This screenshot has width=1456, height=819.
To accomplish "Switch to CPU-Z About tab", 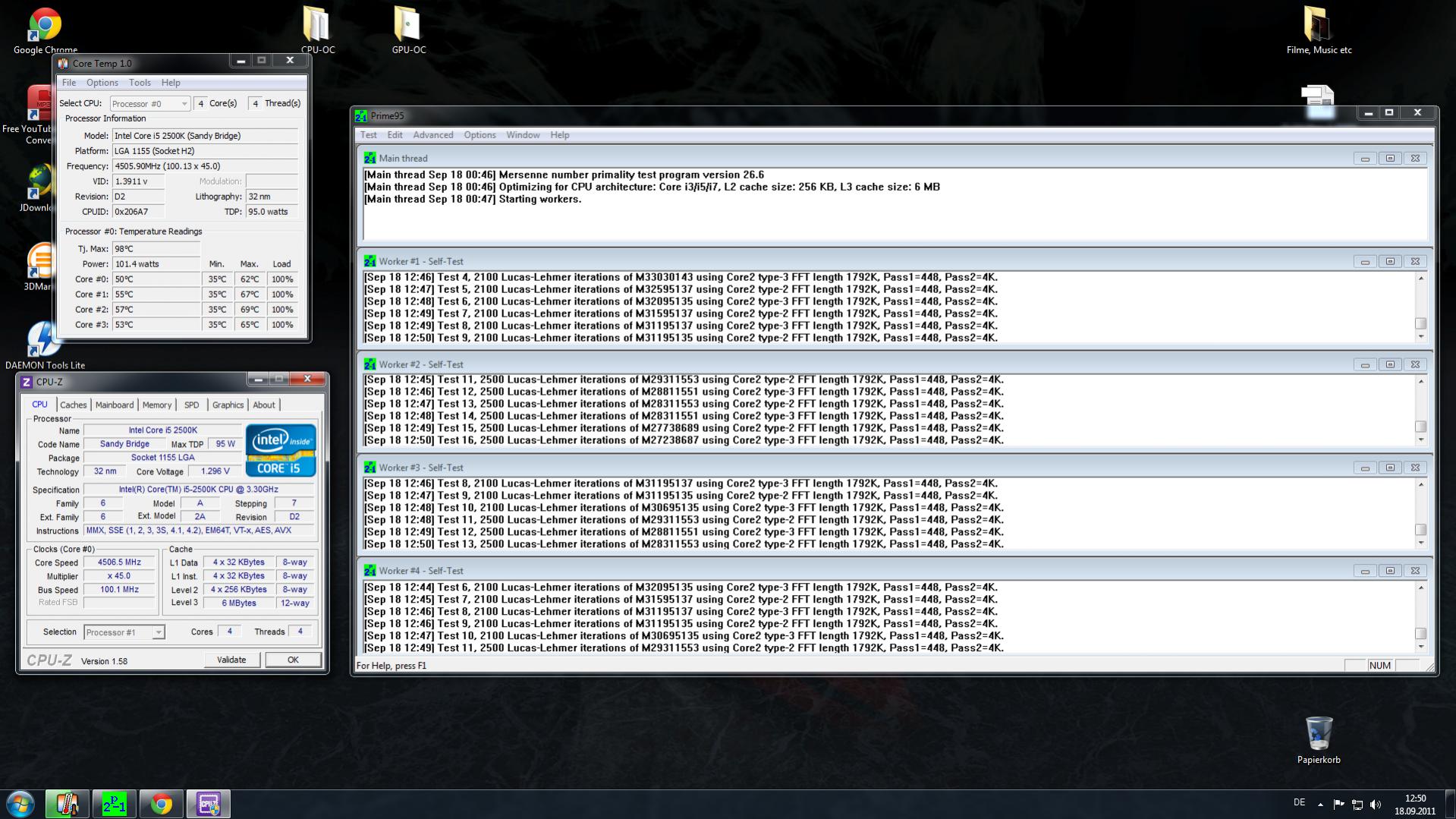I will (264, 405).
